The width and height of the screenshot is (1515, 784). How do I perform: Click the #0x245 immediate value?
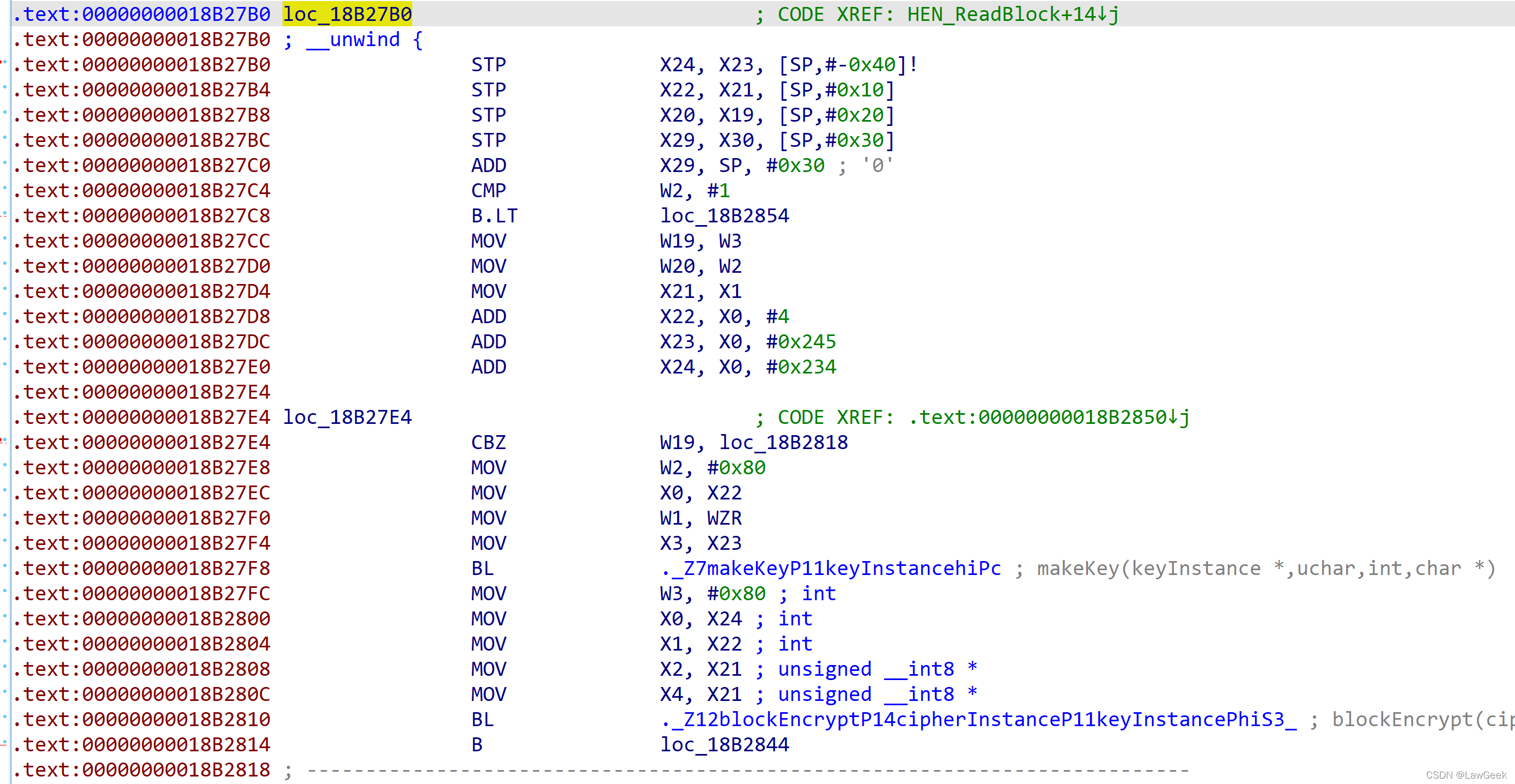pos(801,341)
